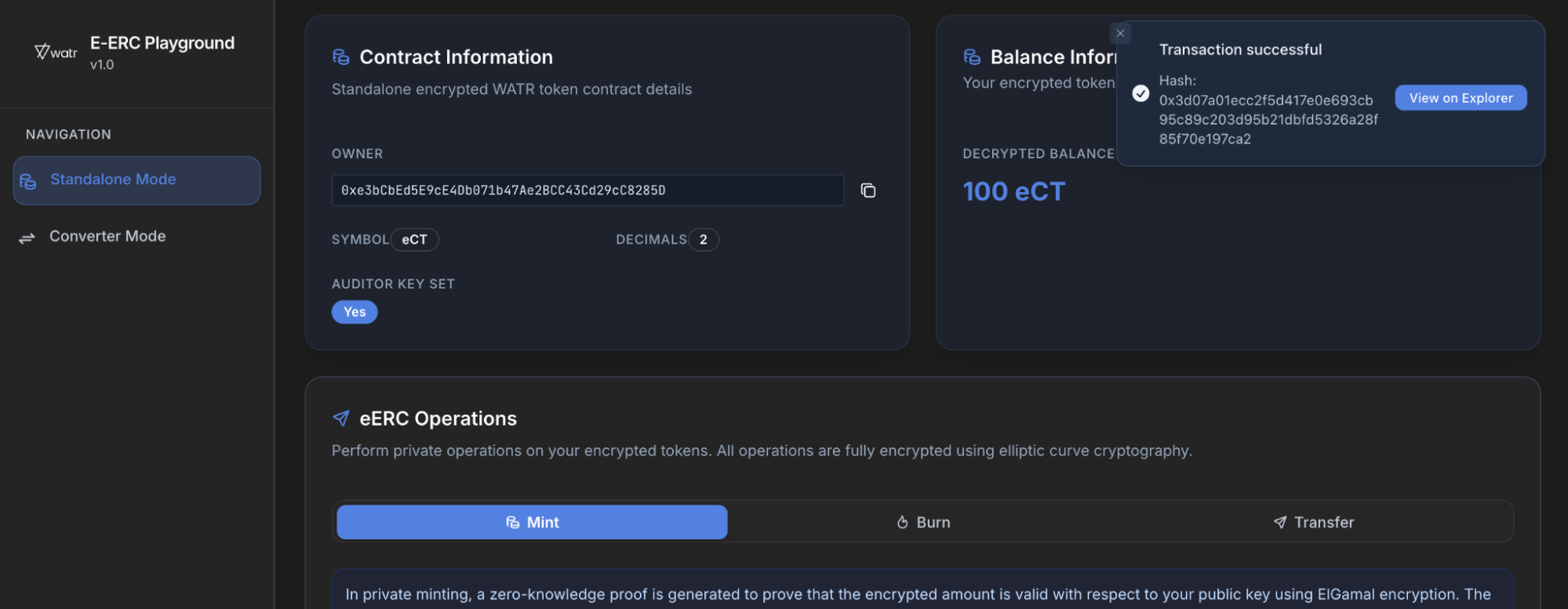Click inside the owner address field
1568x609 pixels.
[x=587, y=190]
